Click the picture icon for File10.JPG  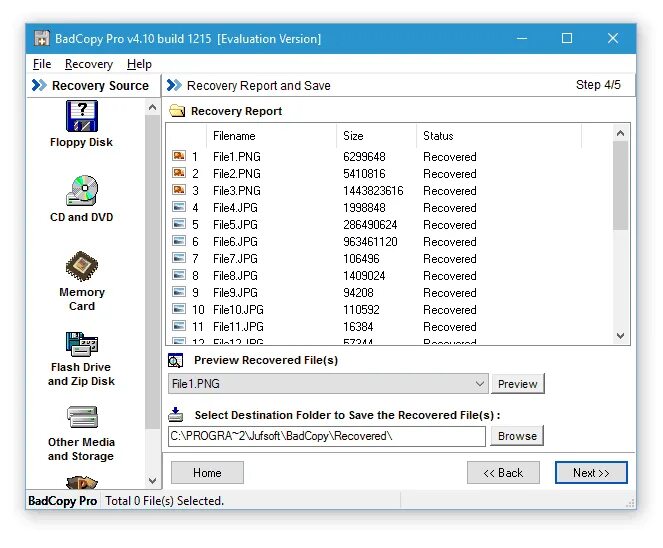tap(179, 309)
